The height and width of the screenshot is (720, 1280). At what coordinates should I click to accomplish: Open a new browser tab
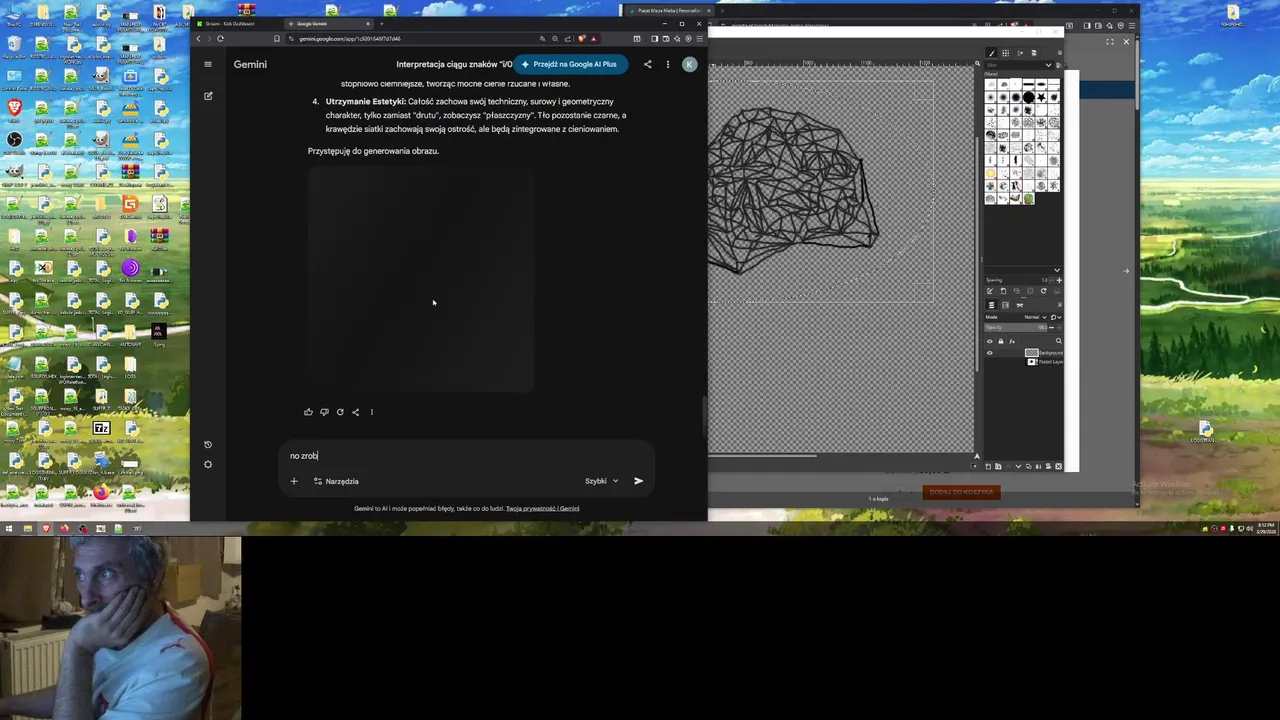(381, 23)
